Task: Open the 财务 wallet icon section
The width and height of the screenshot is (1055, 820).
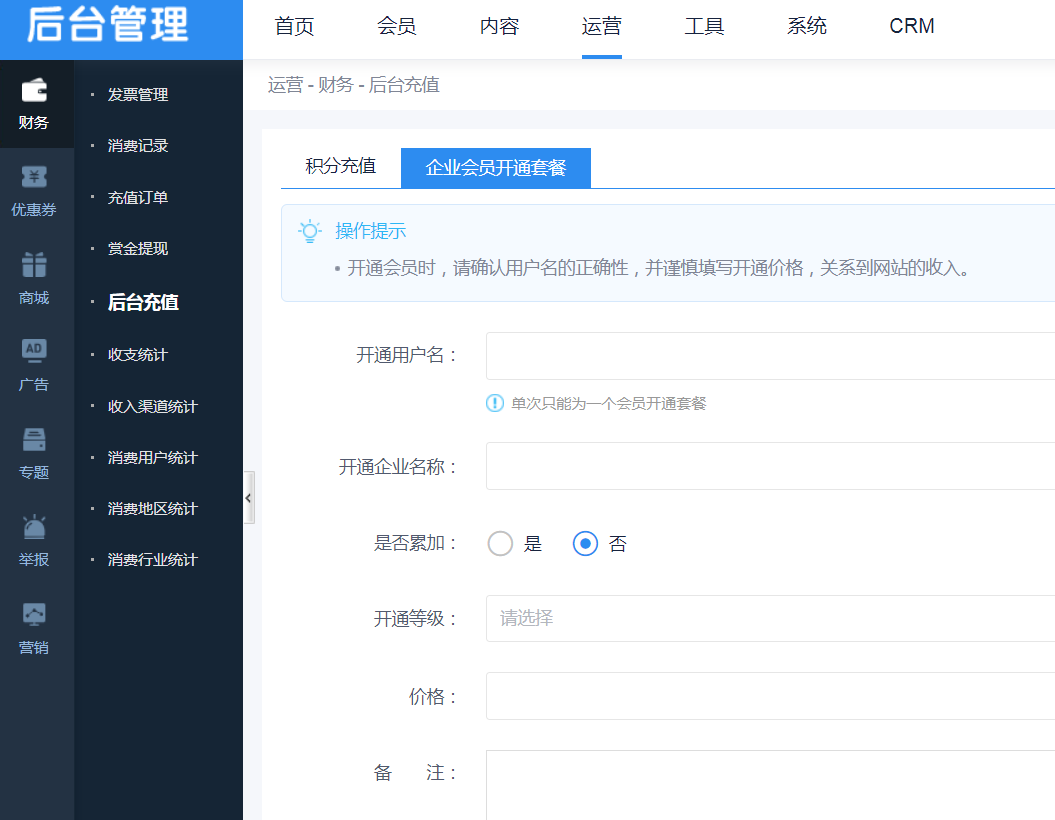Action: [34, 104]
